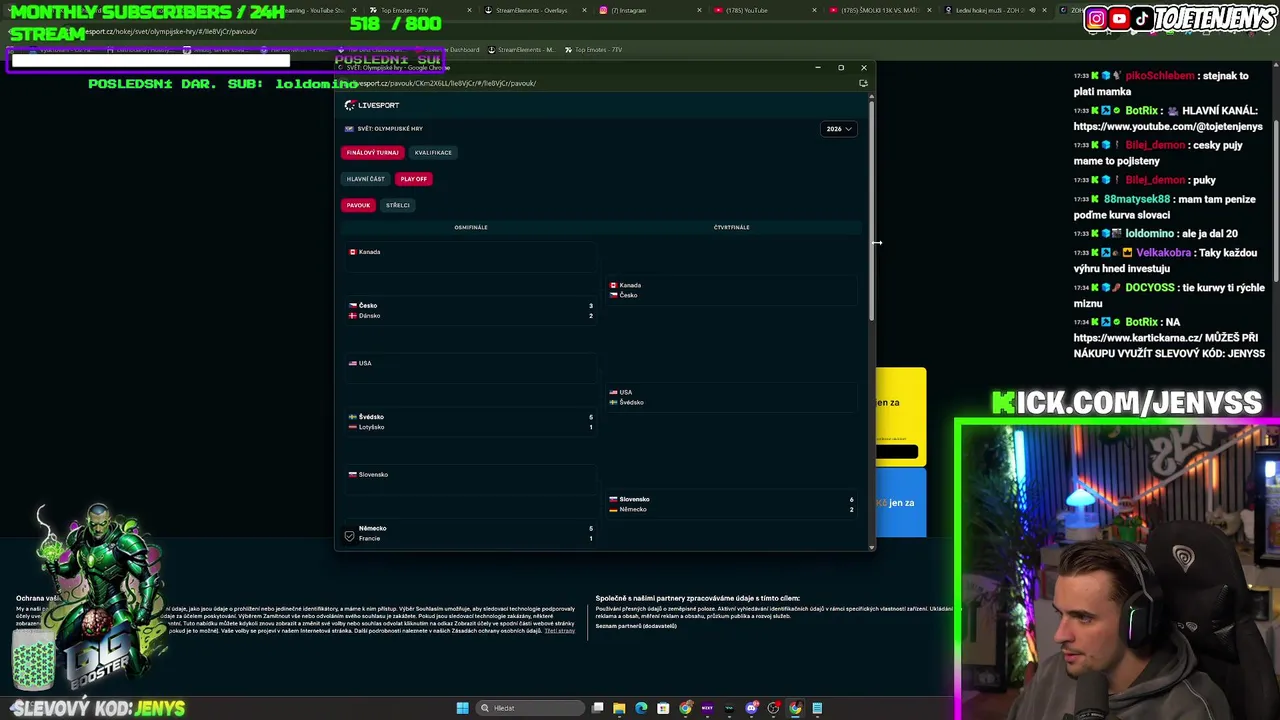The height and width of the screenshot is (720, 1280).
Task: Click username pikoSchlebem in chat
Action: [x=1160, y=76]
